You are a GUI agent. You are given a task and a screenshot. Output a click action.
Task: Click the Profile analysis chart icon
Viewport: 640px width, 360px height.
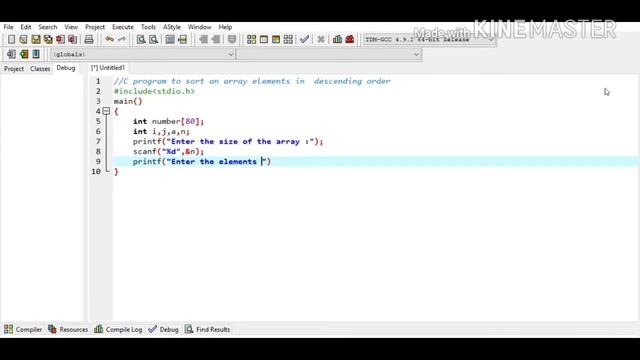point(337,39)
